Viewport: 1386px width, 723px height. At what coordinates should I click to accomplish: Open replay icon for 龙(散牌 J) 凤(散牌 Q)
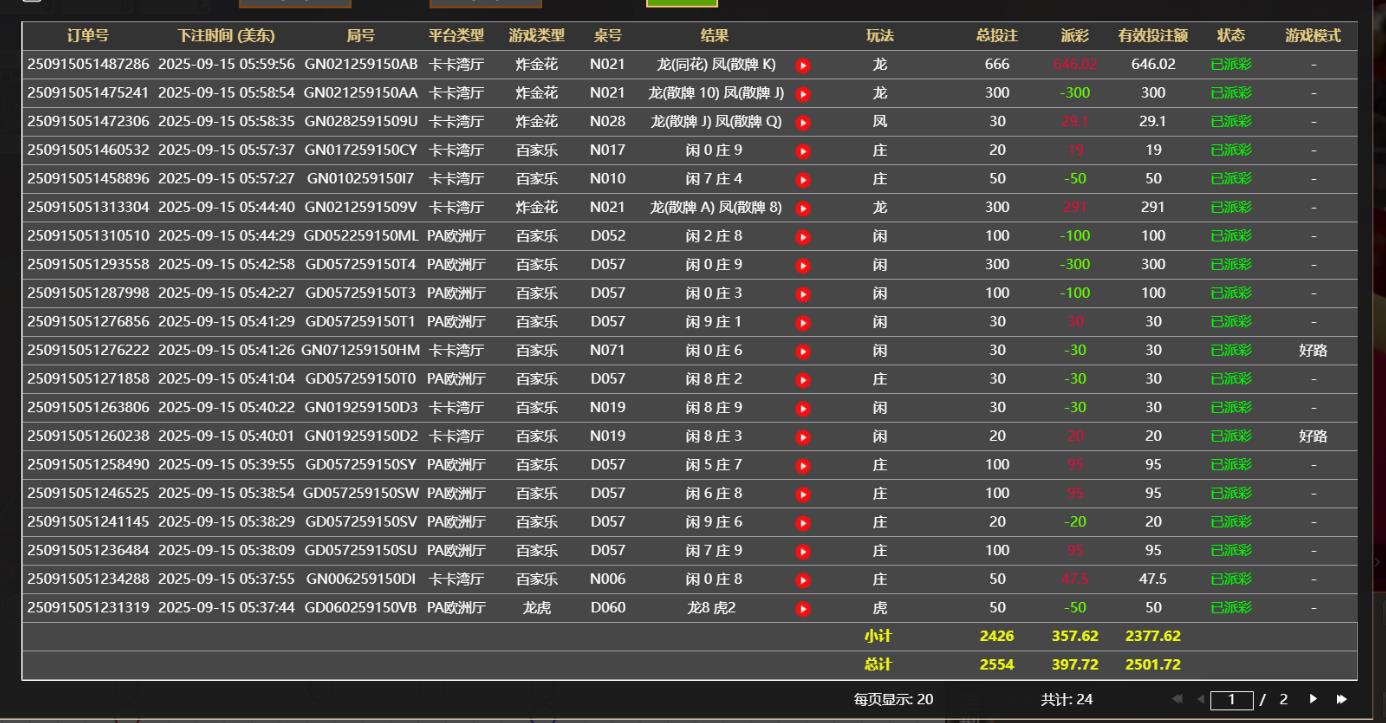802,122
